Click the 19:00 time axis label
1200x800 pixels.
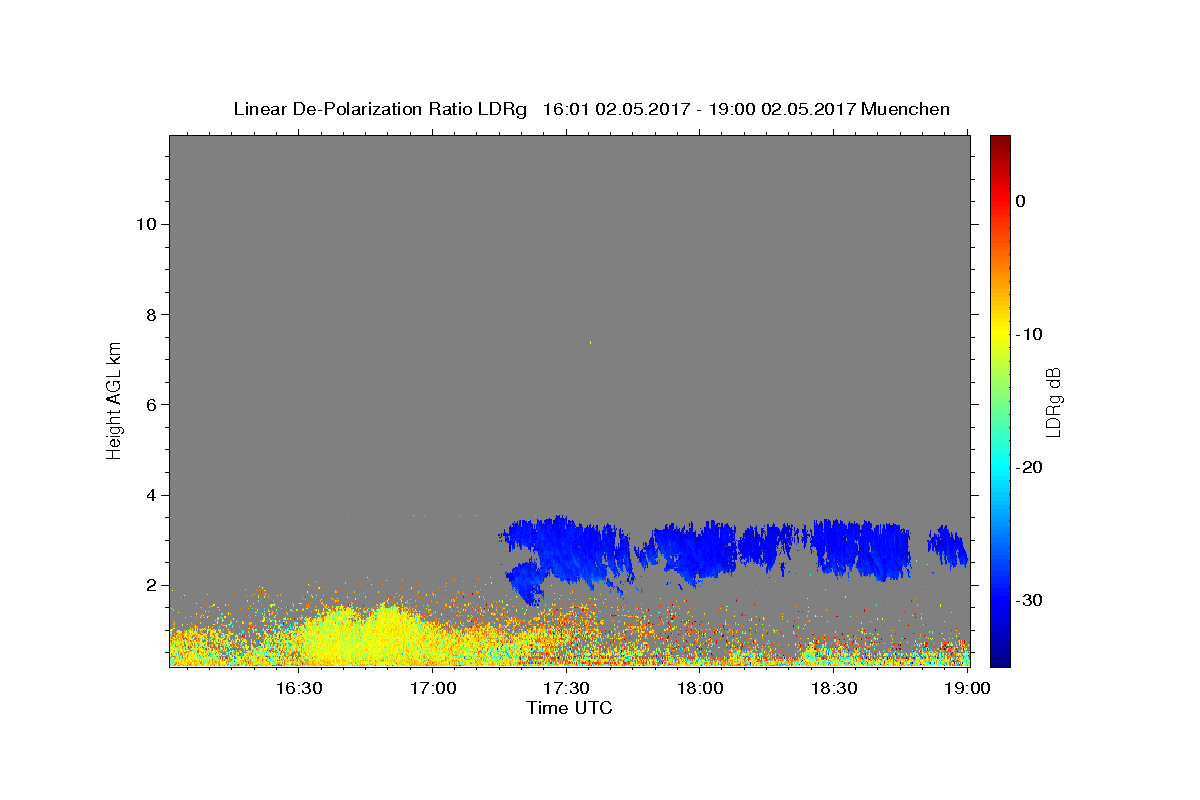tap(967, 688)
